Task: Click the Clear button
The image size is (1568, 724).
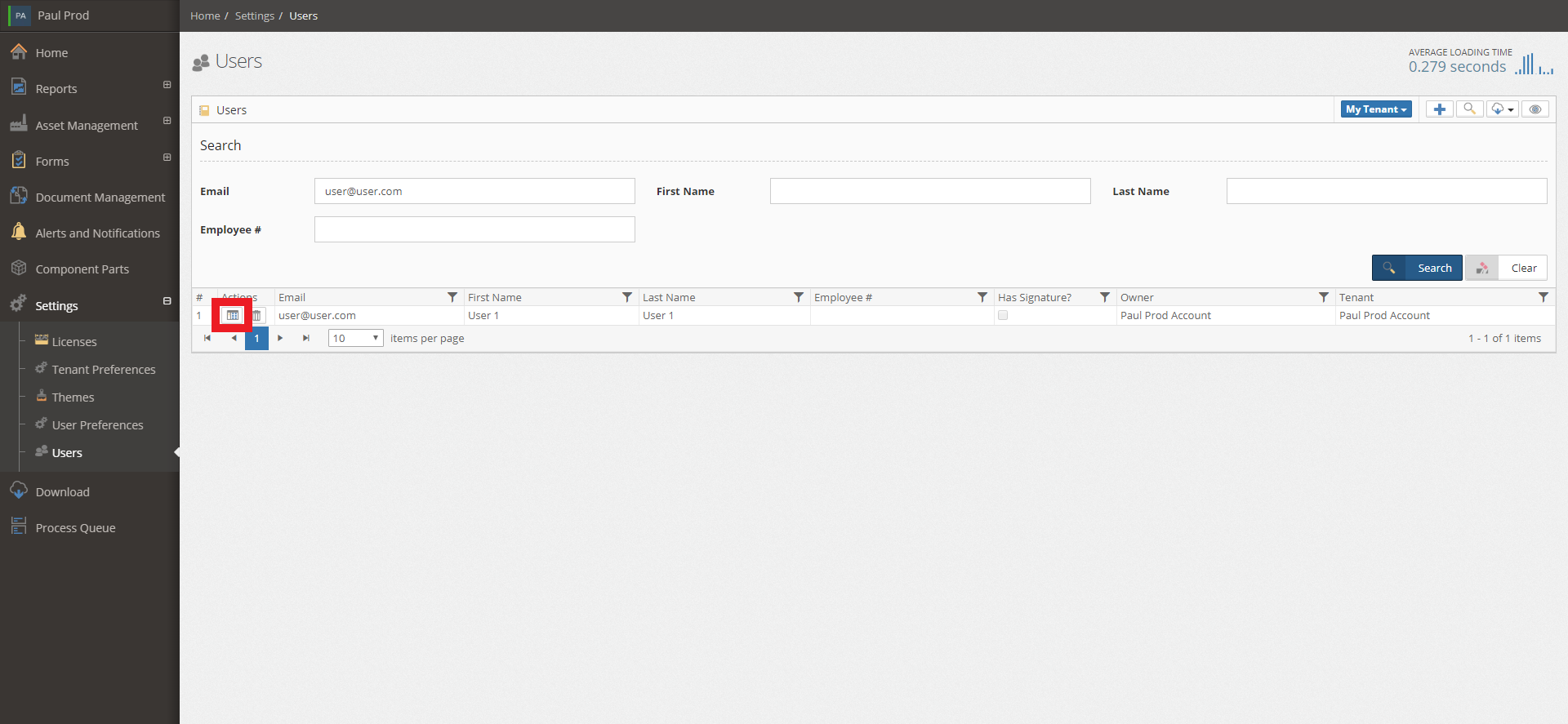Action: tap(1506, 268)
